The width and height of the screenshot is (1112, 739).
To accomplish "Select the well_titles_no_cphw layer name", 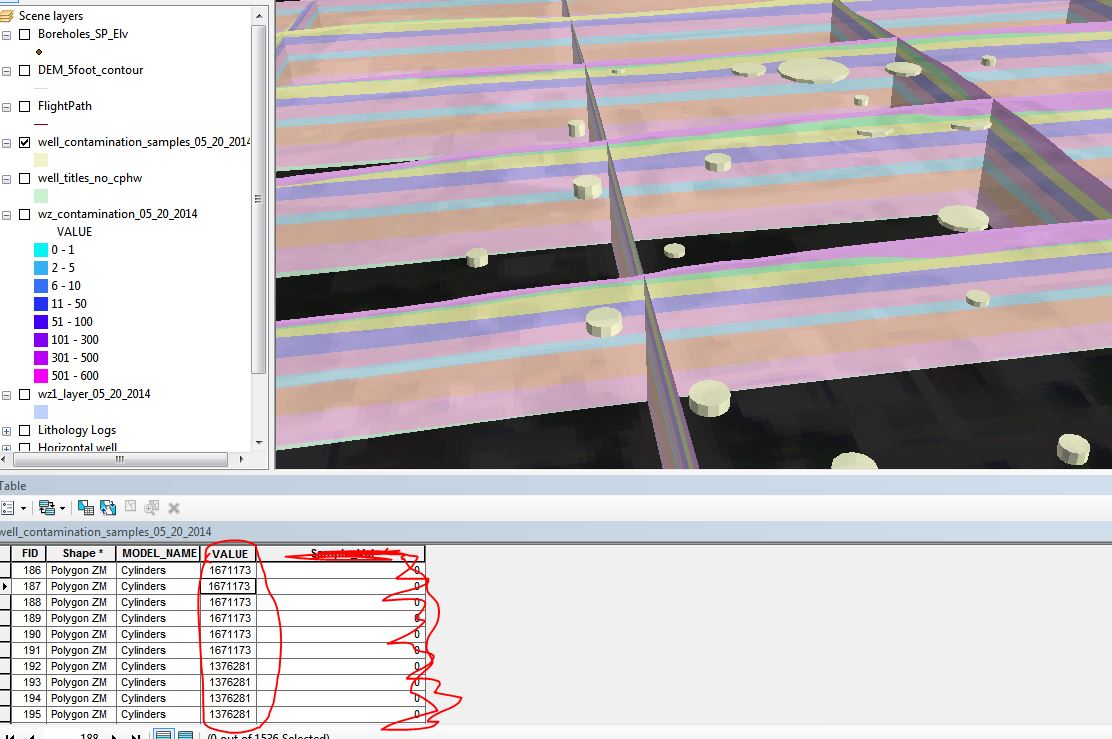I will [90, 178].
